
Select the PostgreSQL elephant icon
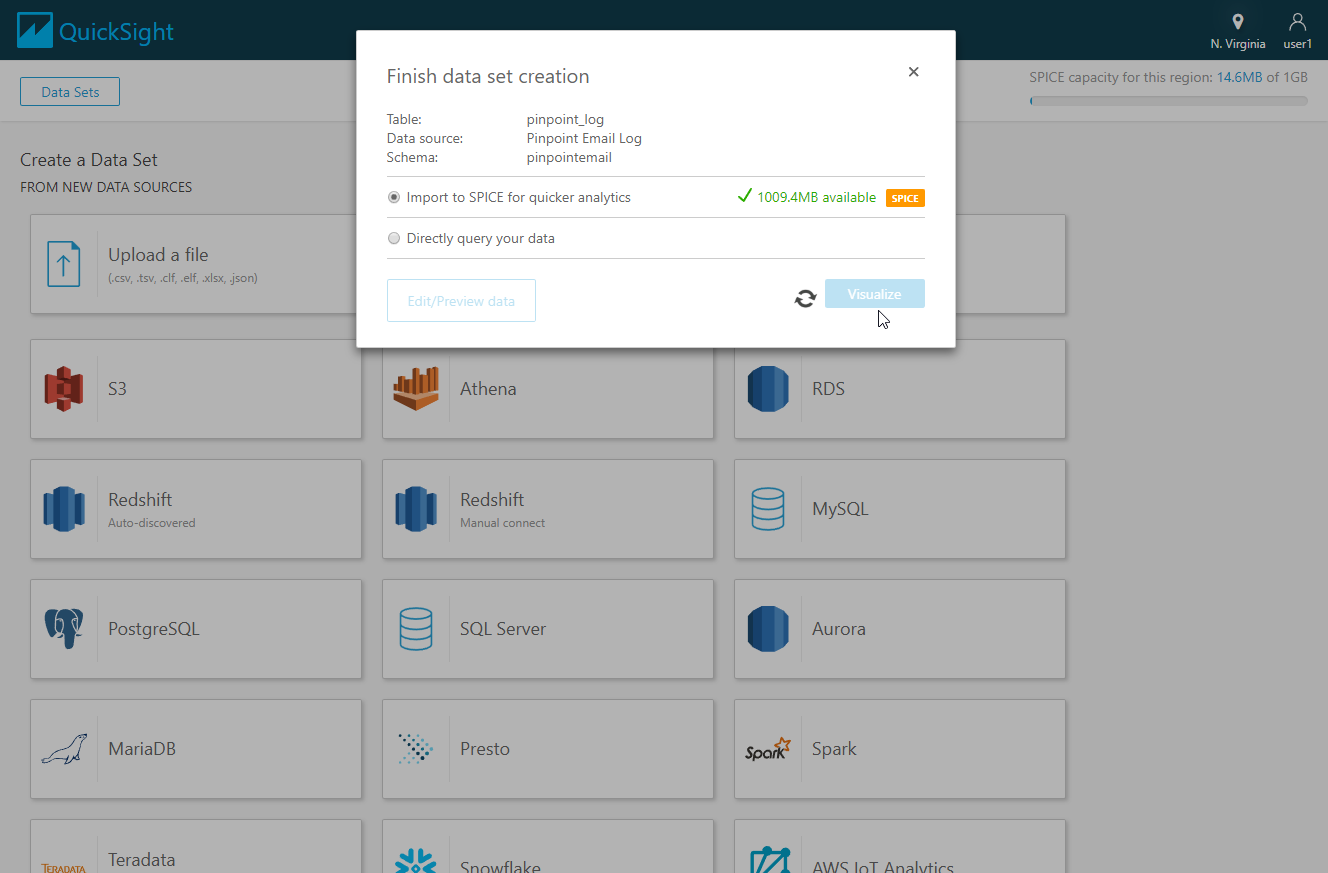(x=63, y=629)
